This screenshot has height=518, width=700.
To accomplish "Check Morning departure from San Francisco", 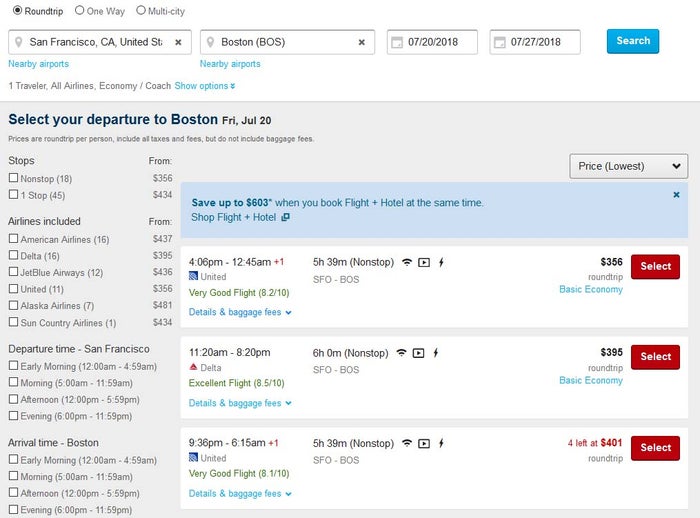I will point(13,382).
